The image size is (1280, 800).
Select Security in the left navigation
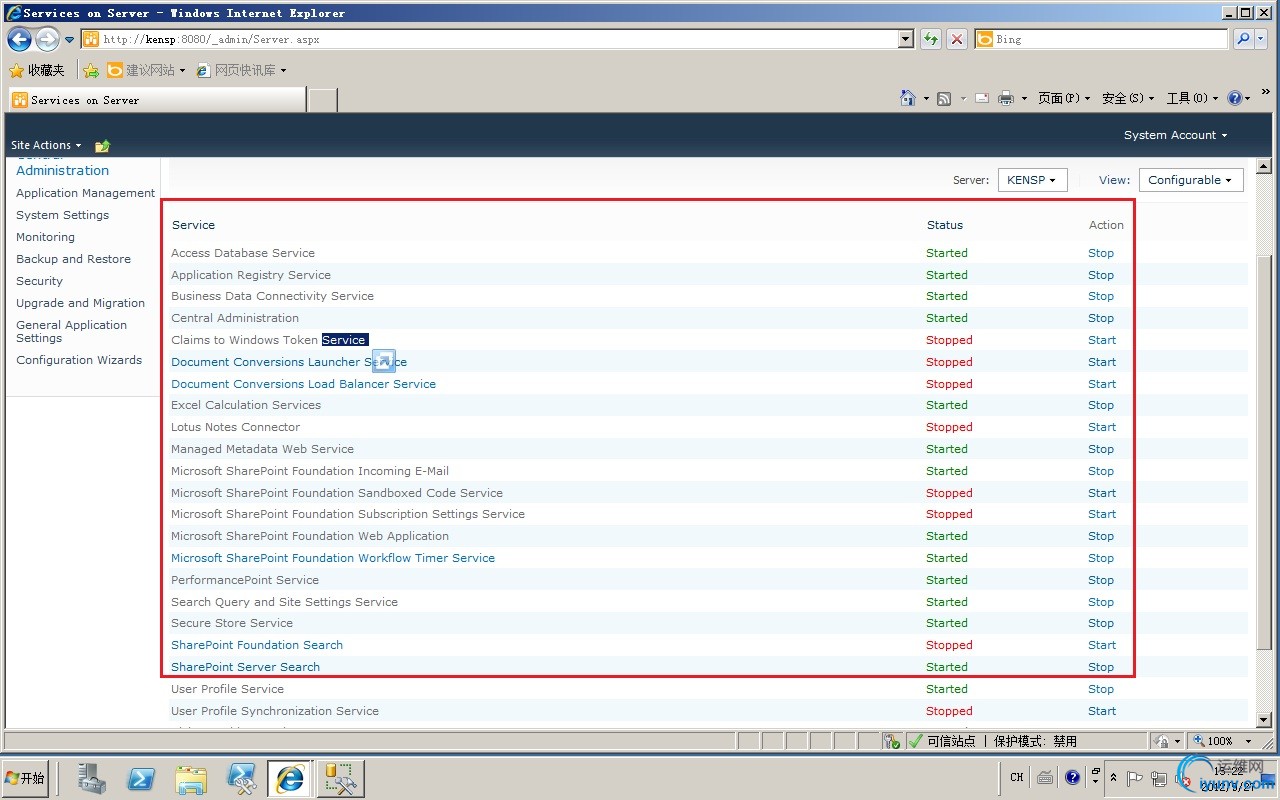click(39, 281)
